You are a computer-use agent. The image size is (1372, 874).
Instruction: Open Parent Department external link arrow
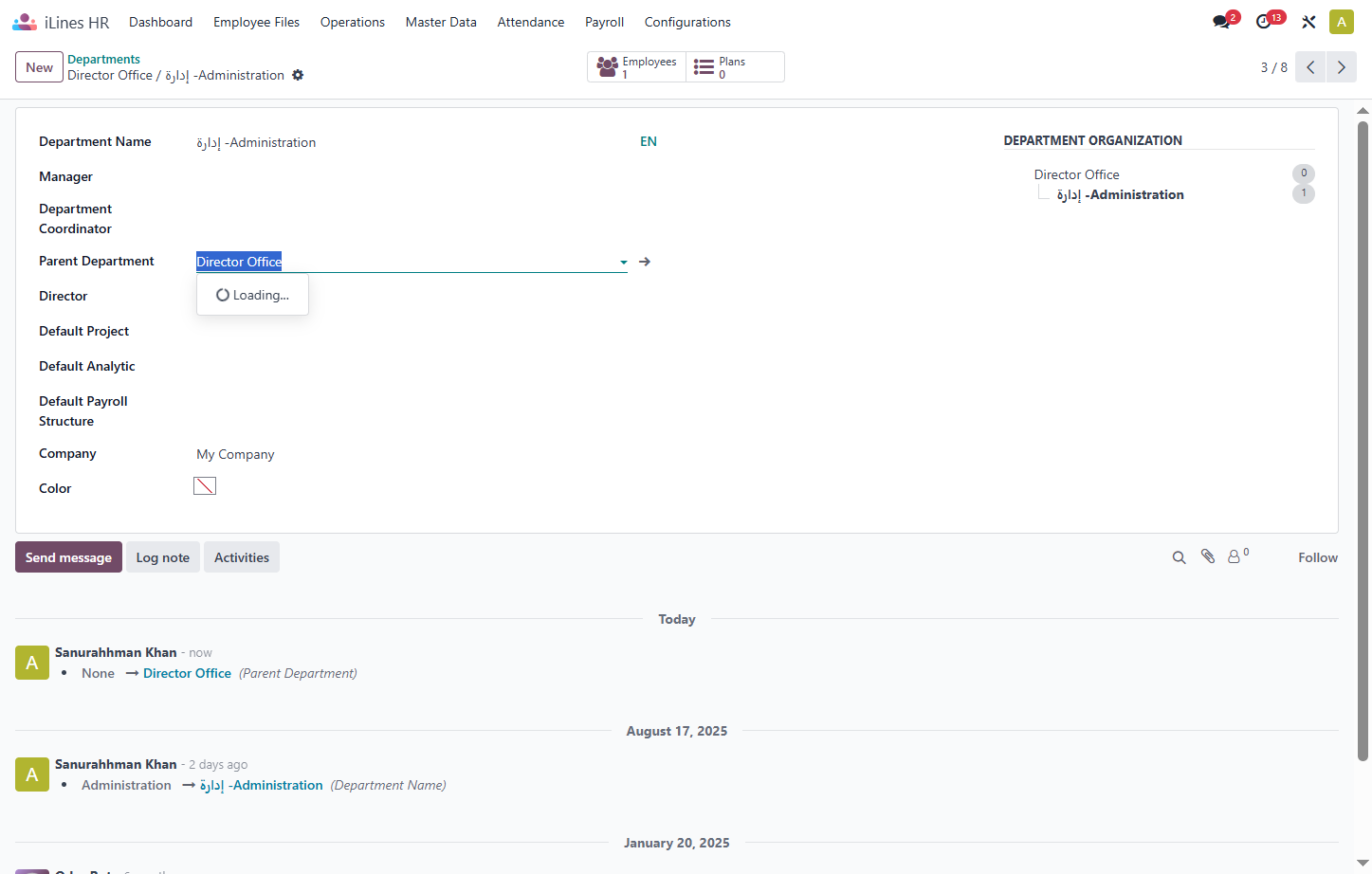coord(645,262)
